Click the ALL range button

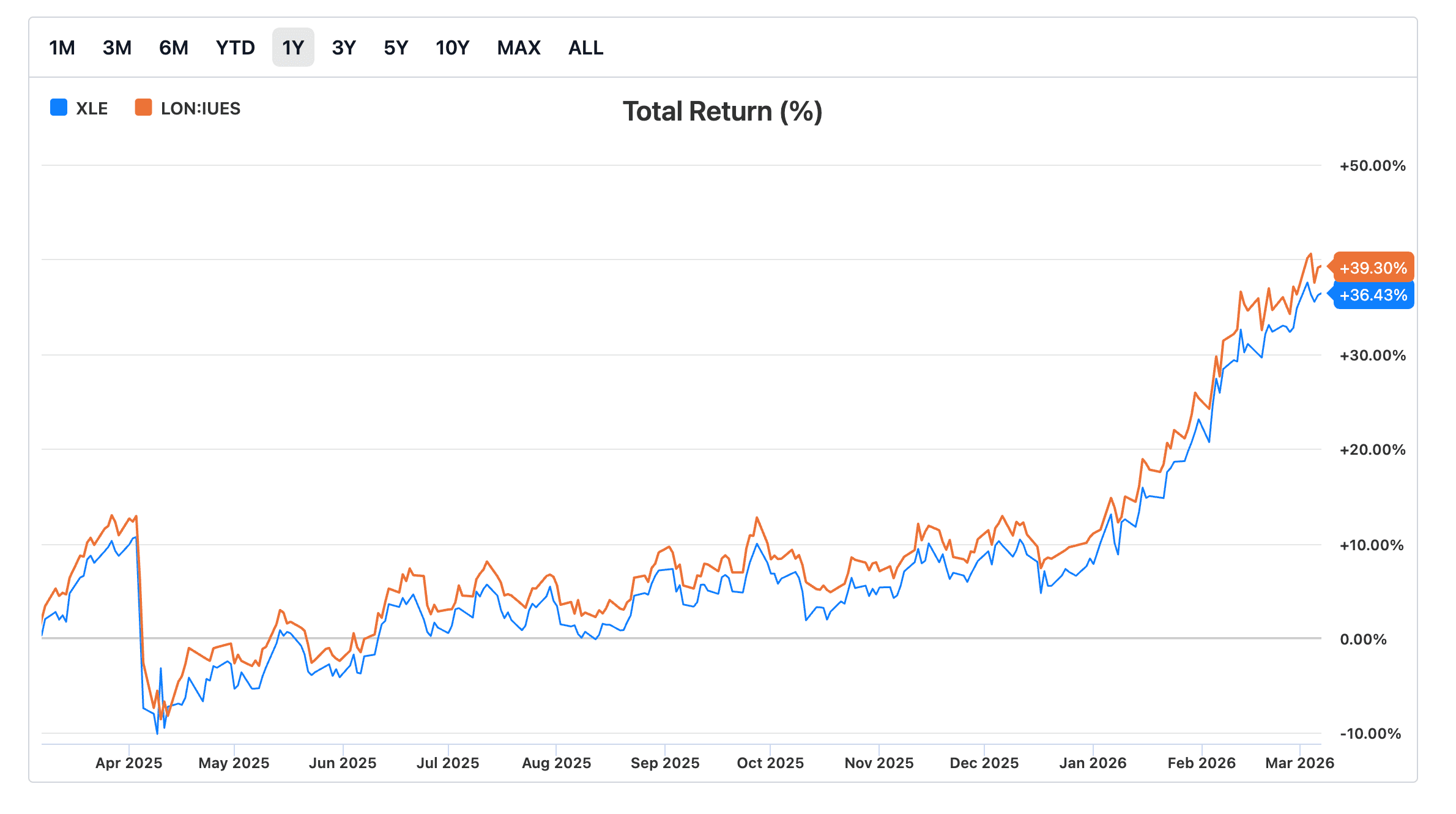585,48
